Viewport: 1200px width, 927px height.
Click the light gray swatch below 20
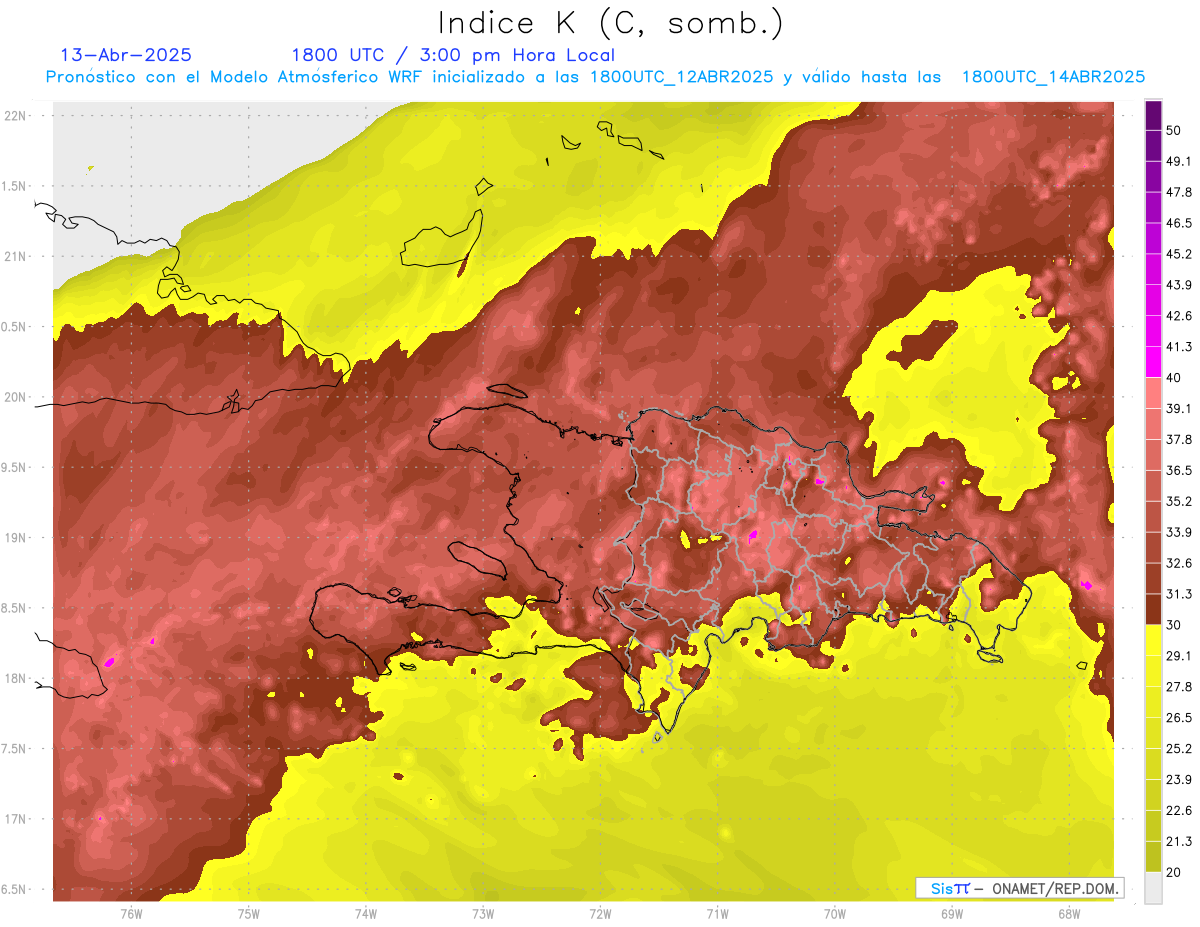1153,887
